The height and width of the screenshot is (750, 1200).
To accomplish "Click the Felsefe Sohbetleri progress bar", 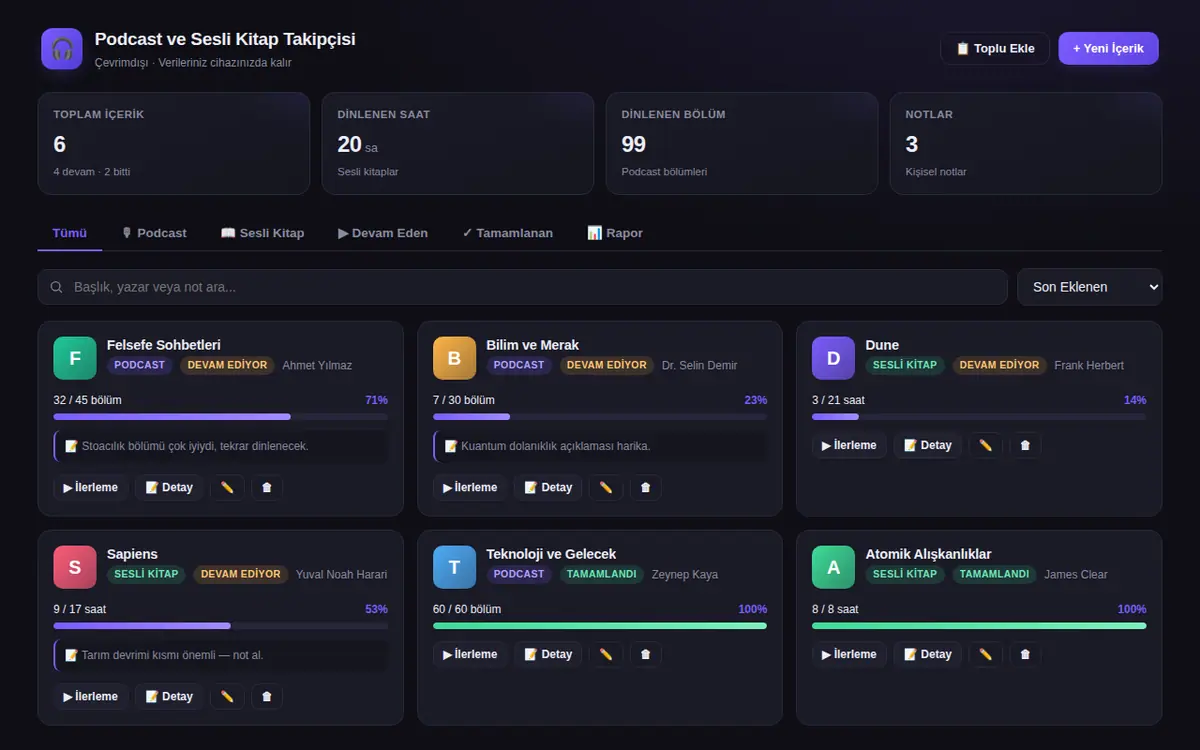I will pyautogui.click(x=220, y=416).
